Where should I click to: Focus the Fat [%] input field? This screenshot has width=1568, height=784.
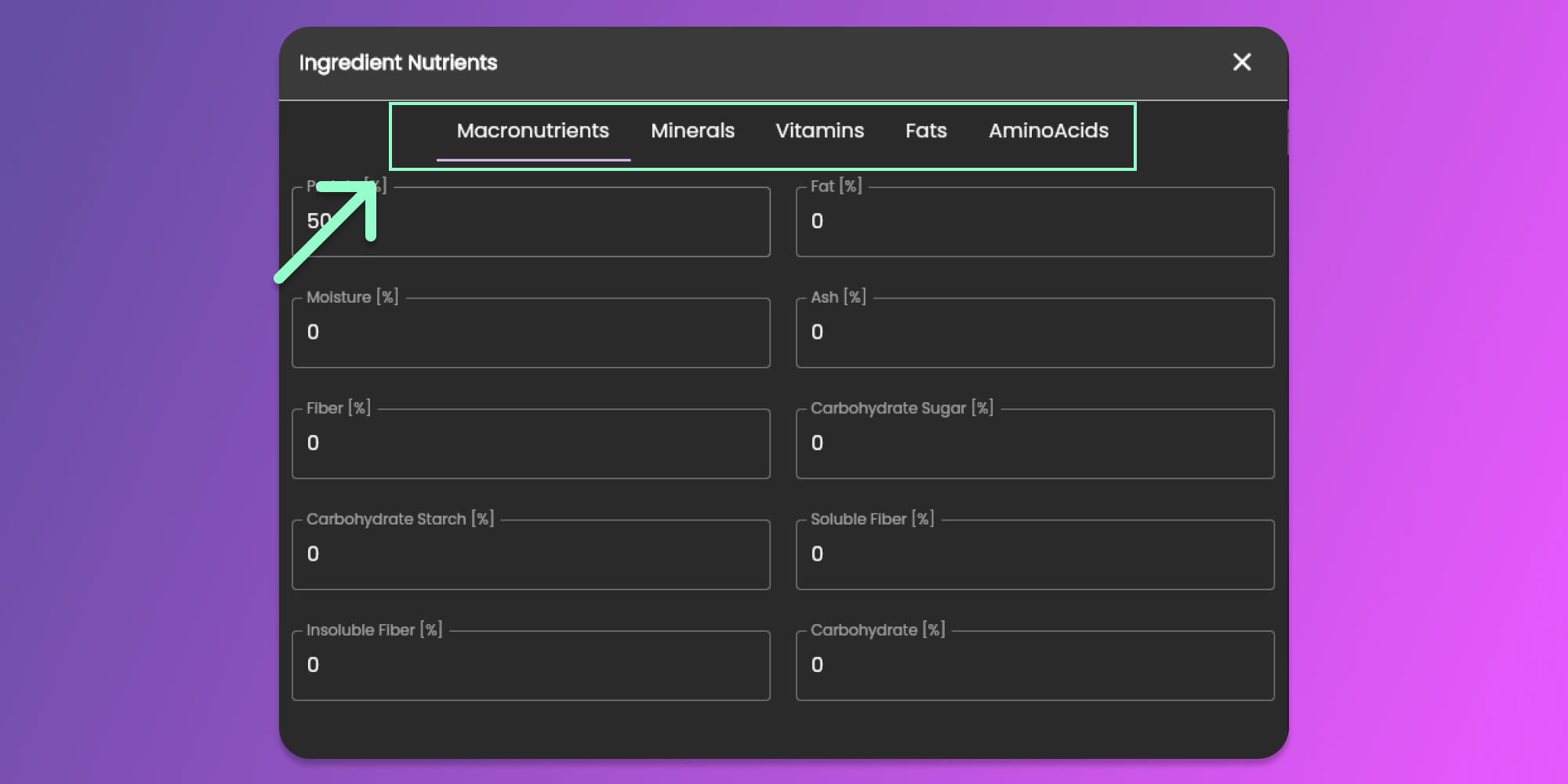[x=1035, y=222]
